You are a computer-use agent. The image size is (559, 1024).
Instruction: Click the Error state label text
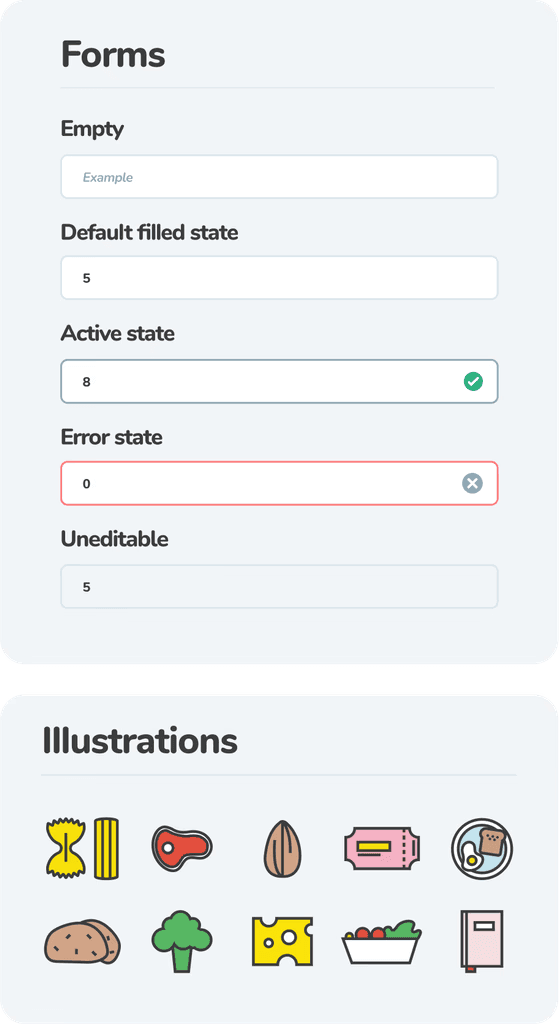[112, 436]
